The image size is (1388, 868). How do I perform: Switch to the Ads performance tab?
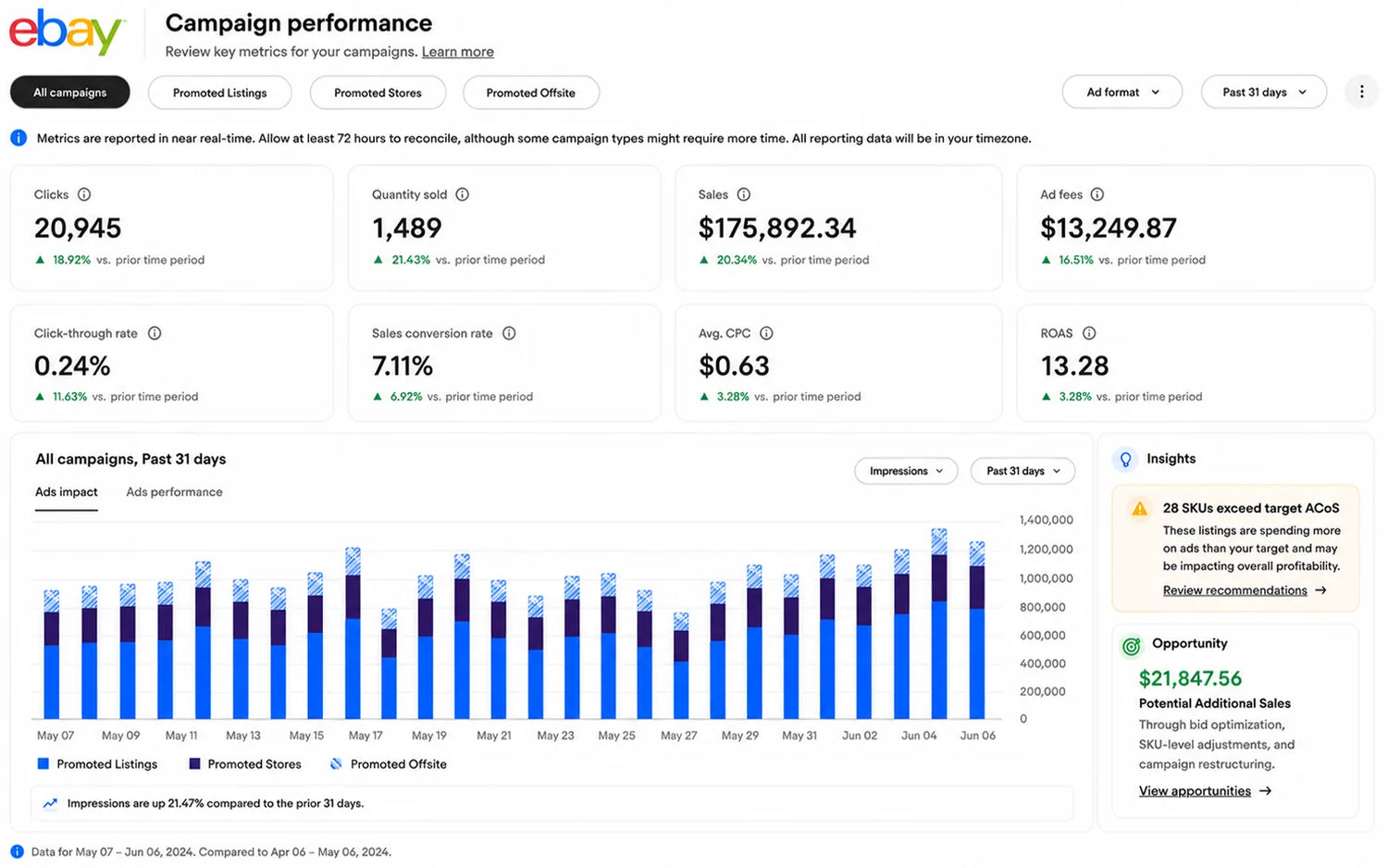click(174, 492)
